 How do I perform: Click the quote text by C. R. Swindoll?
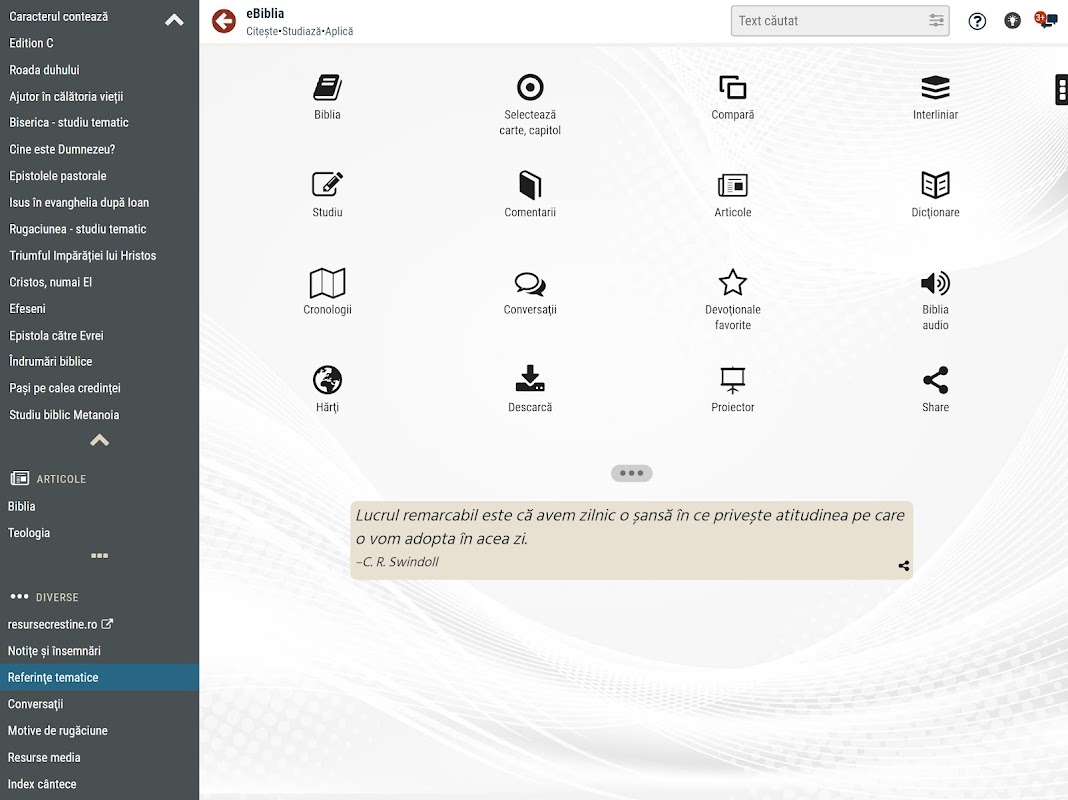click(x=630, y=526)
